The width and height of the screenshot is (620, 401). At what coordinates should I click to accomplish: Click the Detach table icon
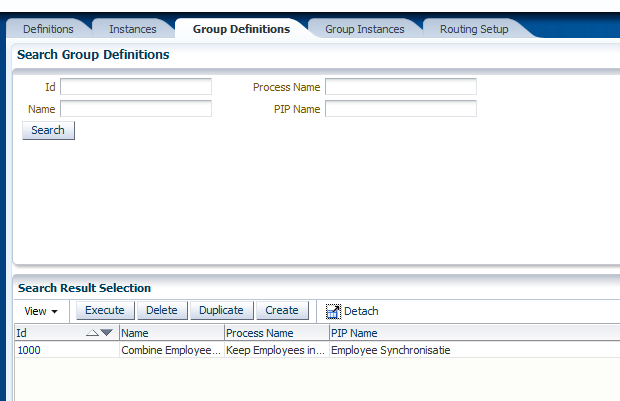click(x=333, y=311)
